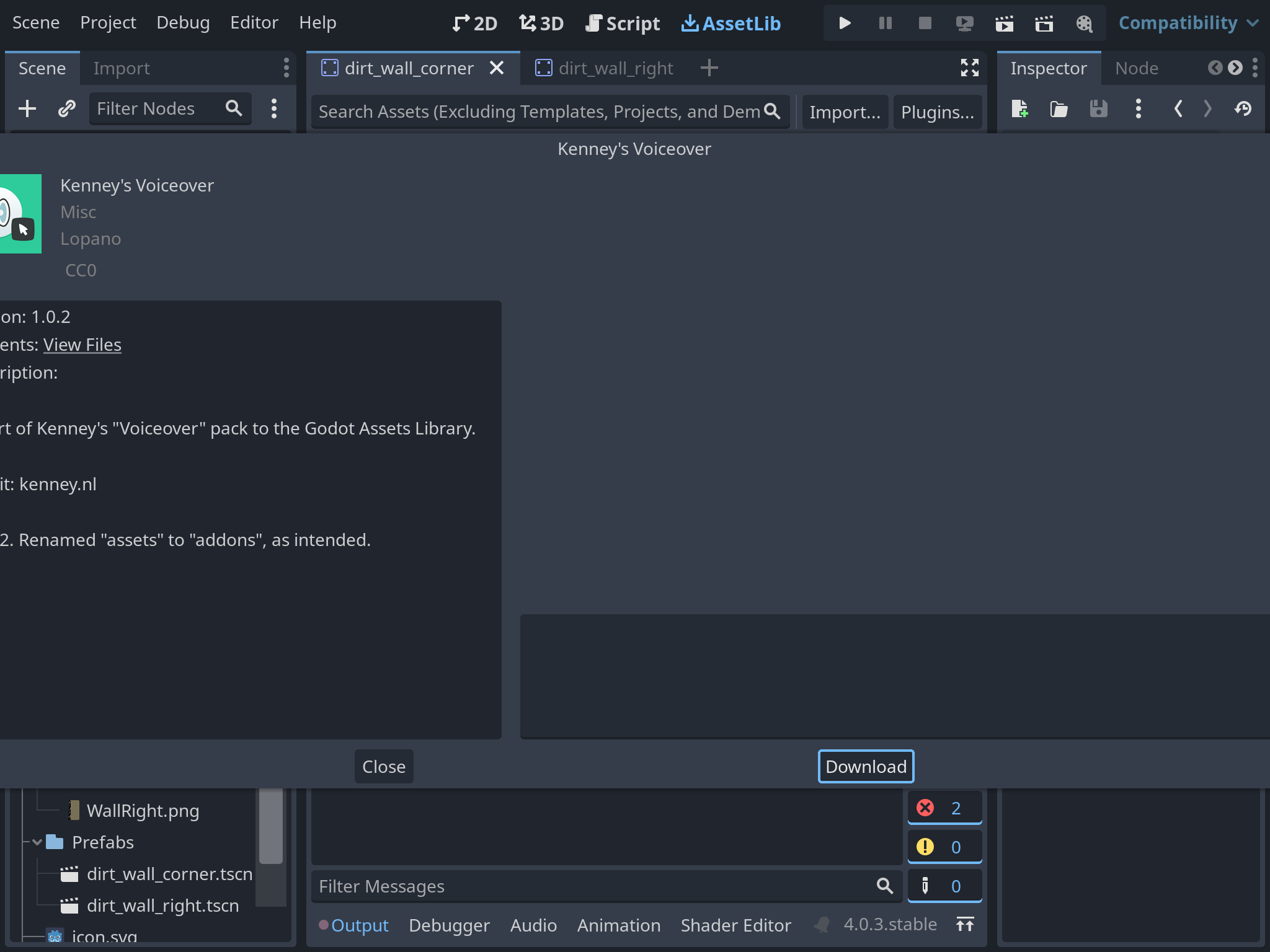The height and width of the screenshot is (952, 1270).
Task: Open the Project menu
Action: (109, 22)
